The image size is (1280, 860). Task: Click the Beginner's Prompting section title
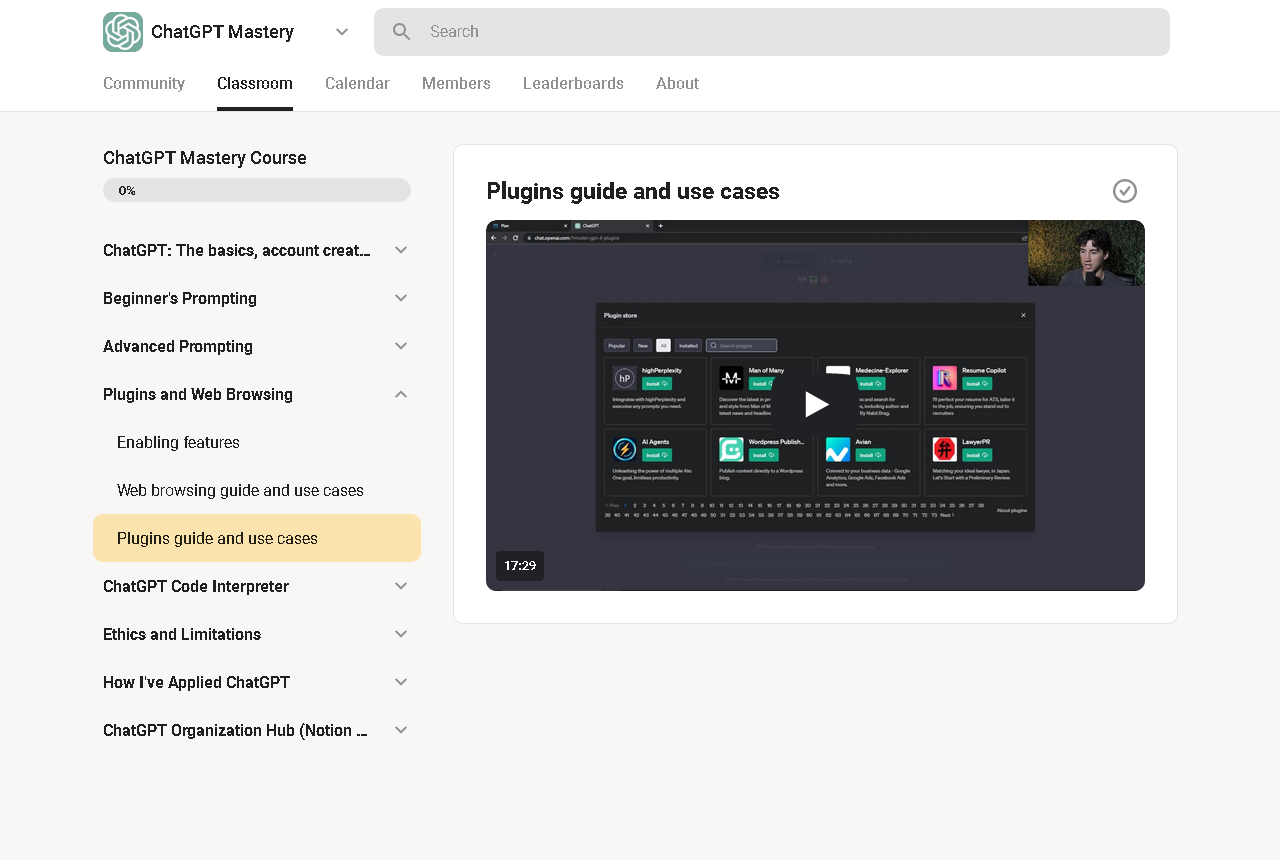(x=180, y=298)
